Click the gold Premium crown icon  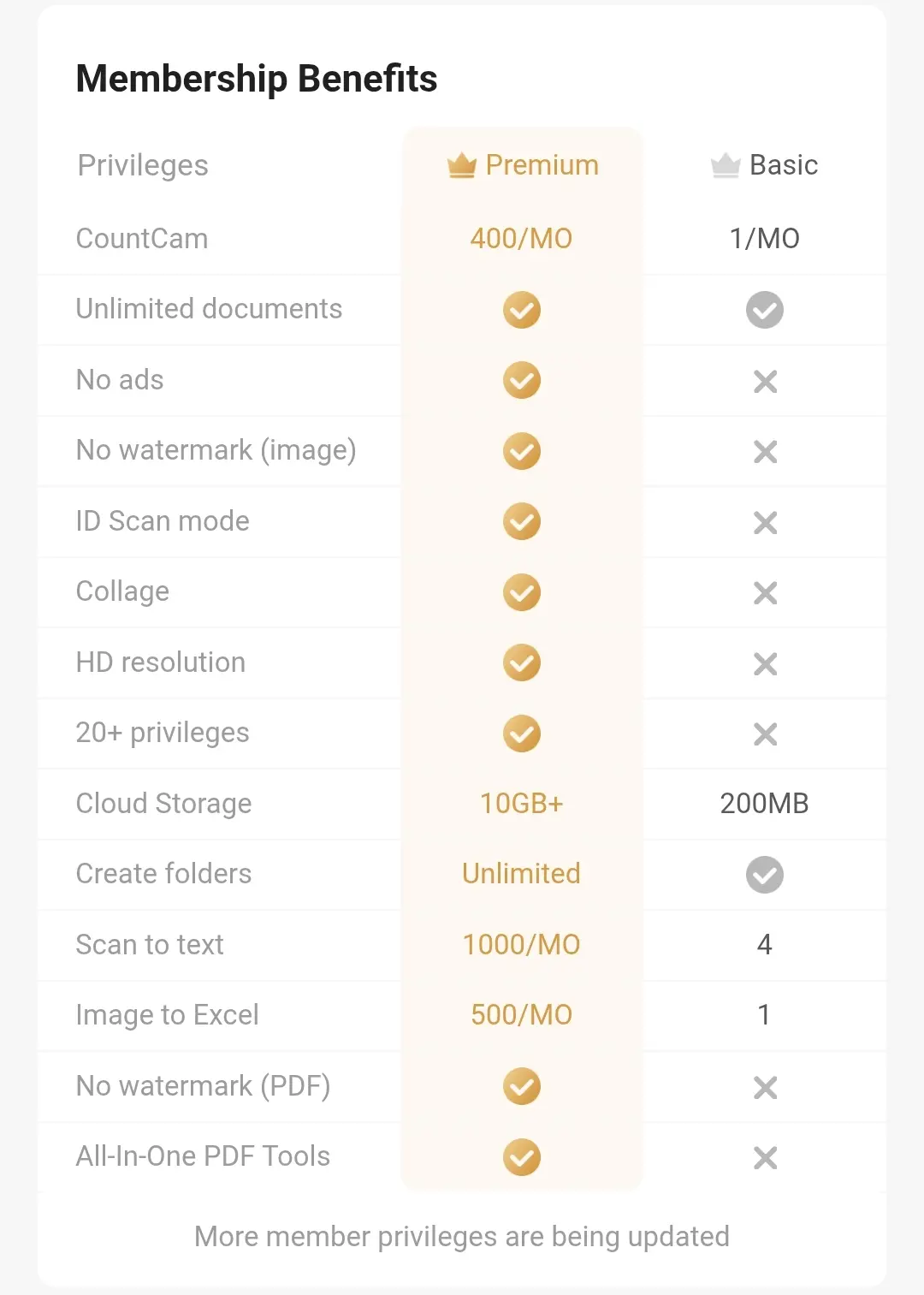tap(462, 165)
